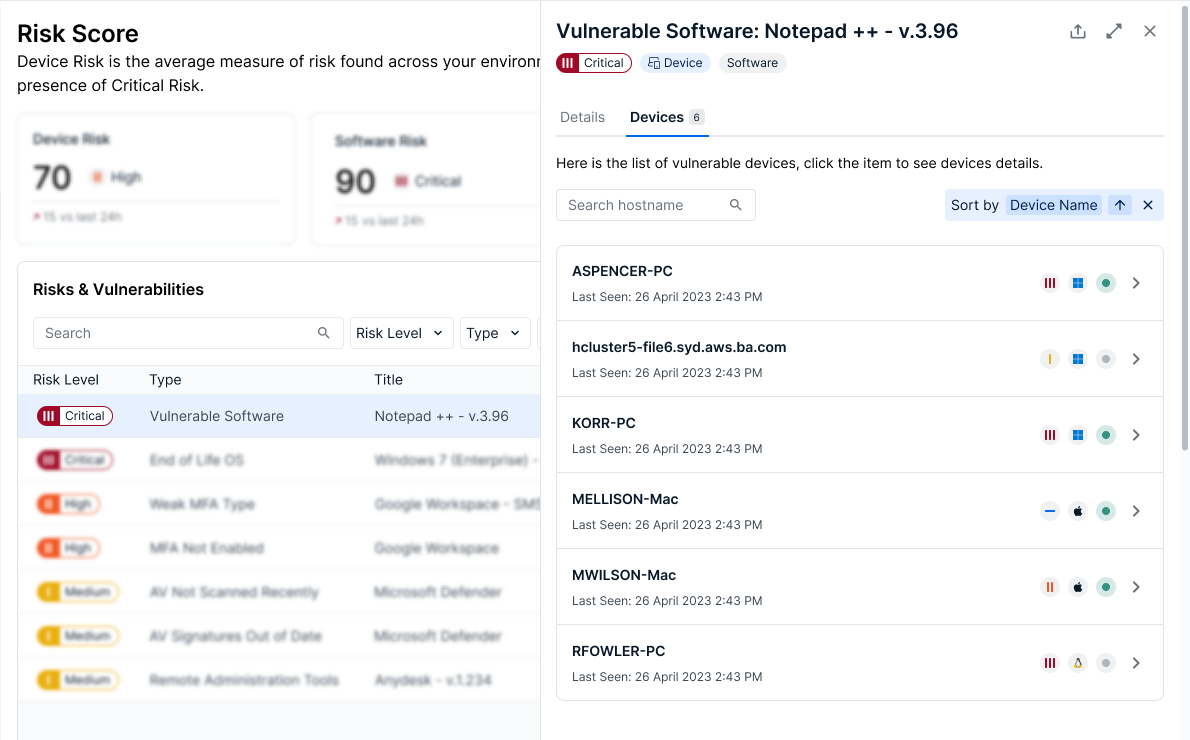This screenshot has height=740, width=1190.
Task: Click the panel vertical scrollbar
Action: pos(1185,228)
